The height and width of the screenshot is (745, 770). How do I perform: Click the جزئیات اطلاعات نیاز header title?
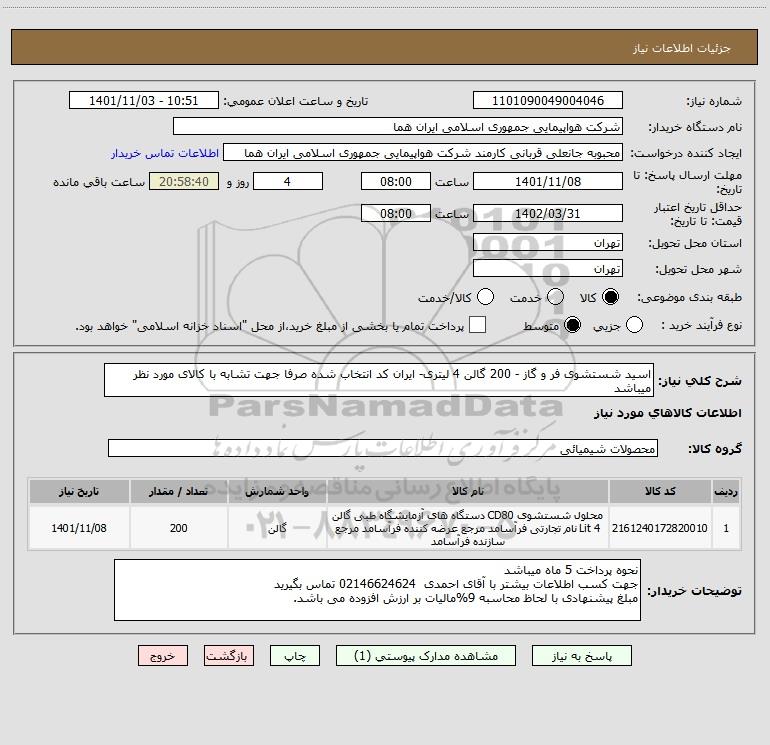tap(682, 48)
